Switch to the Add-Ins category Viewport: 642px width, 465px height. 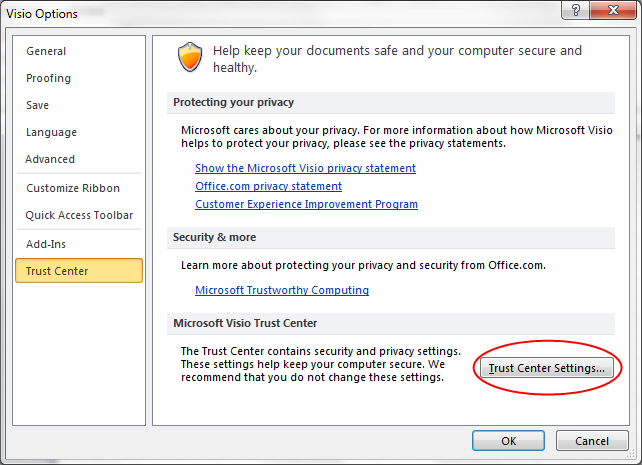coord(47,244)
